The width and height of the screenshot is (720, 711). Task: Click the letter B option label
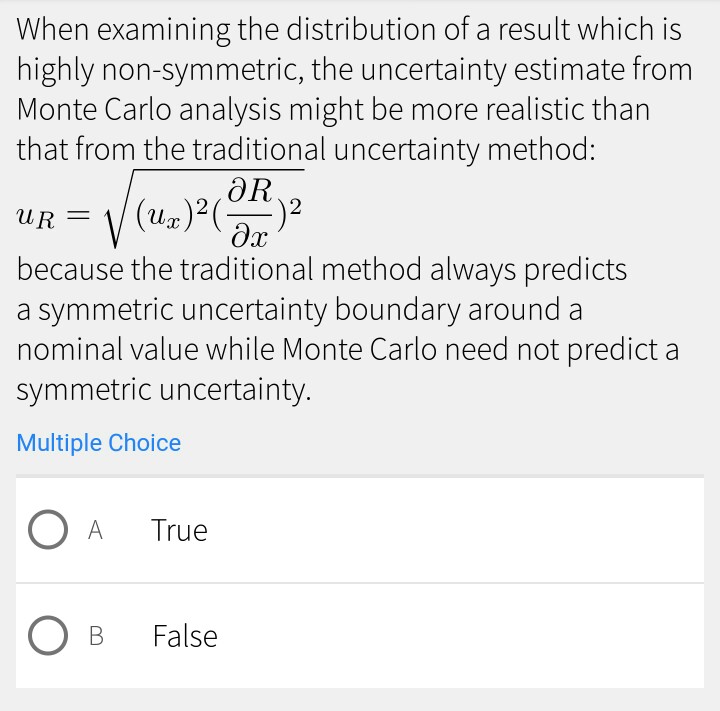coord(96,636)
